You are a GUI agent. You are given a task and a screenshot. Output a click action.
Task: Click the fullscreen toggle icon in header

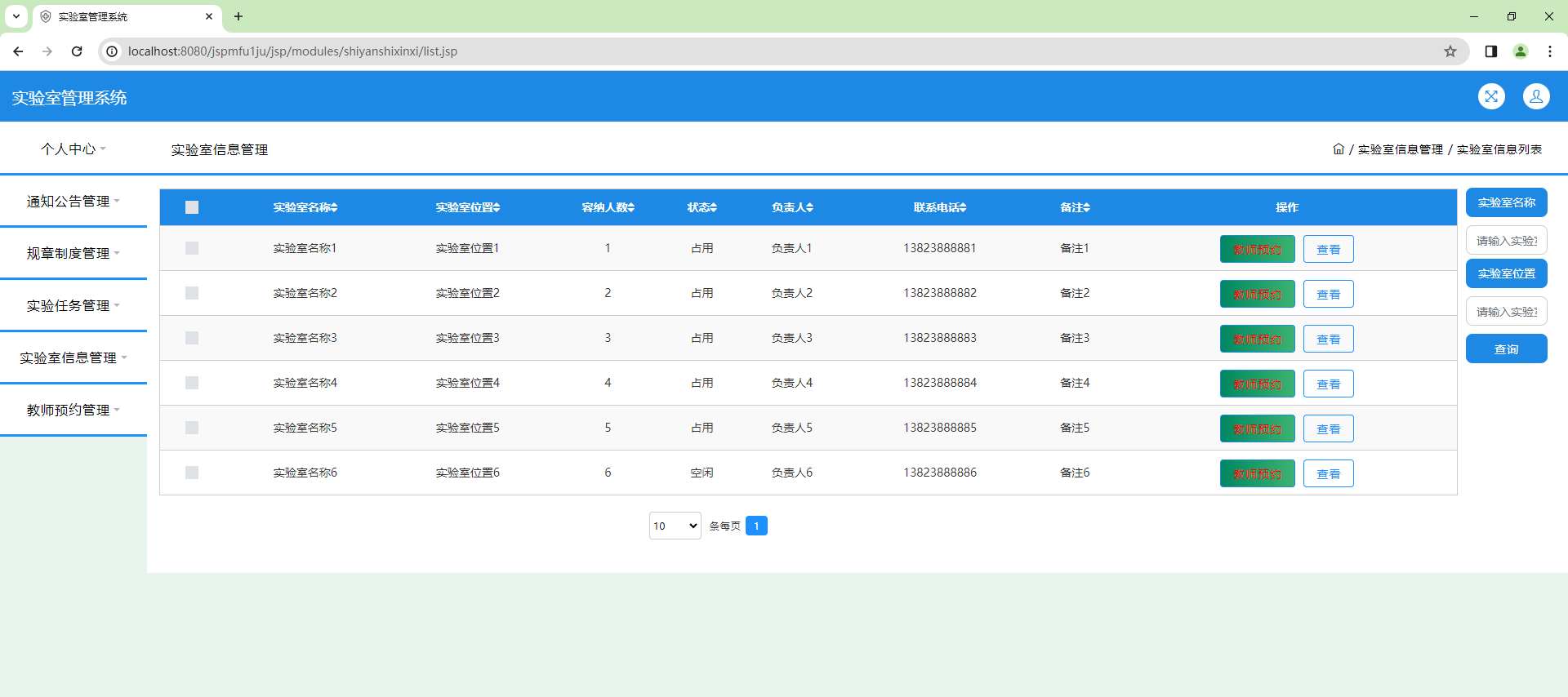tap(1491, 96)
